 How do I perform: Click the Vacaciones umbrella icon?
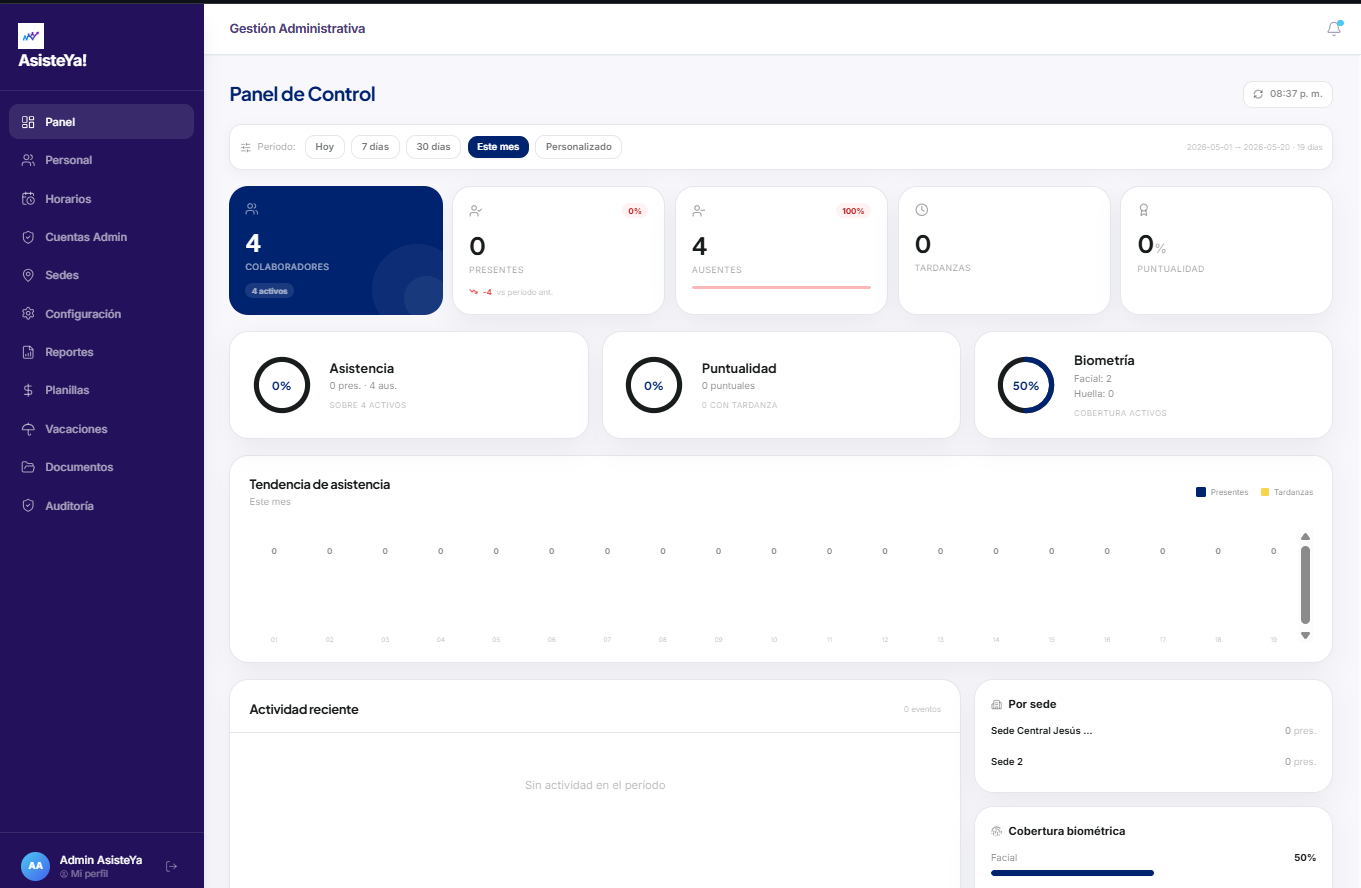coord(28,429)
